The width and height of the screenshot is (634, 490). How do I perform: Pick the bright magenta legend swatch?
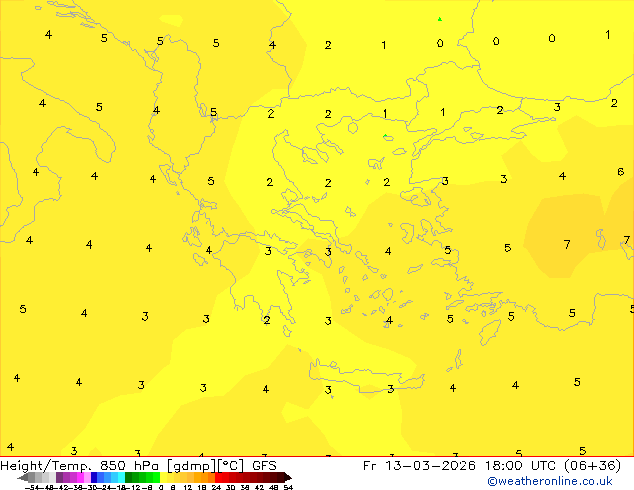tap(80, 477)
